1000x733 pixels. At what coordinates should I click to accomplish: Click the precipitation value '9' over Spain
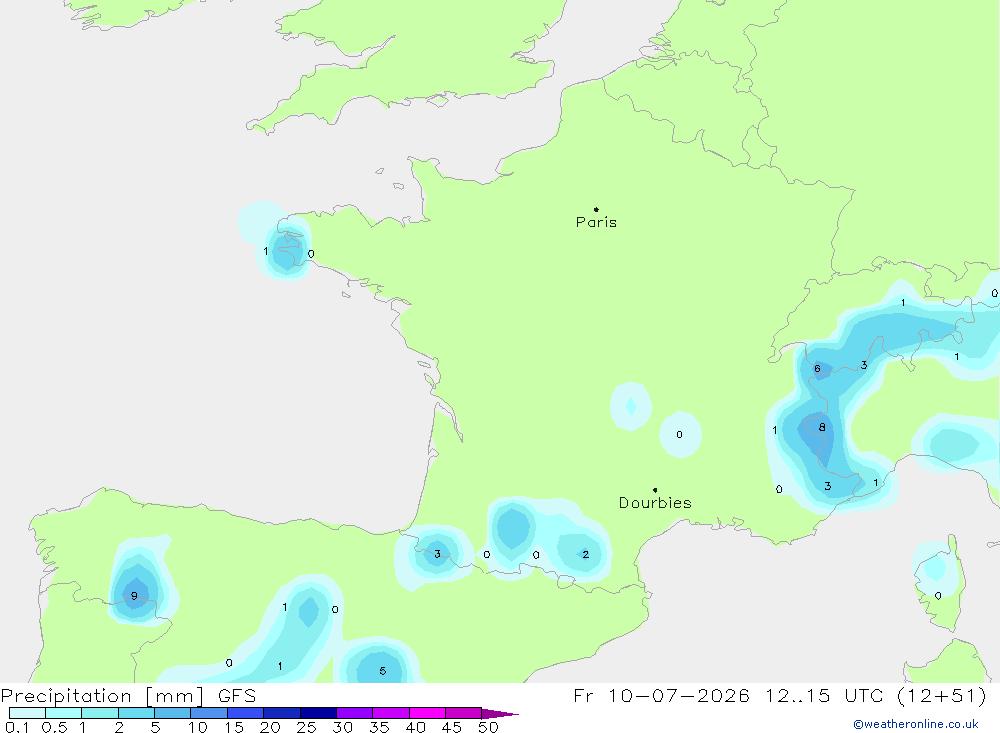[134, 596]
